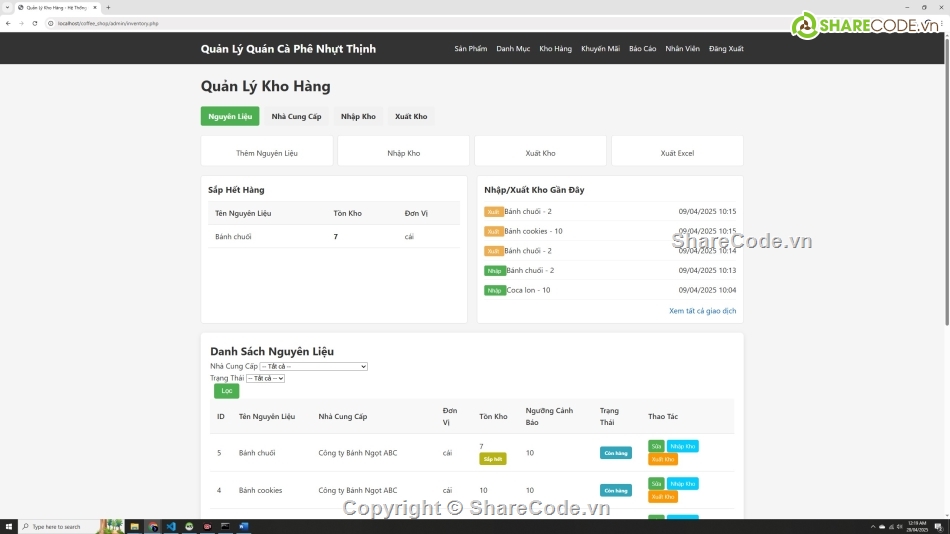Viewport: 950px width, 534px height.
Task: Click the Xuất Kho action card
Action: click(x=540, y=153)
